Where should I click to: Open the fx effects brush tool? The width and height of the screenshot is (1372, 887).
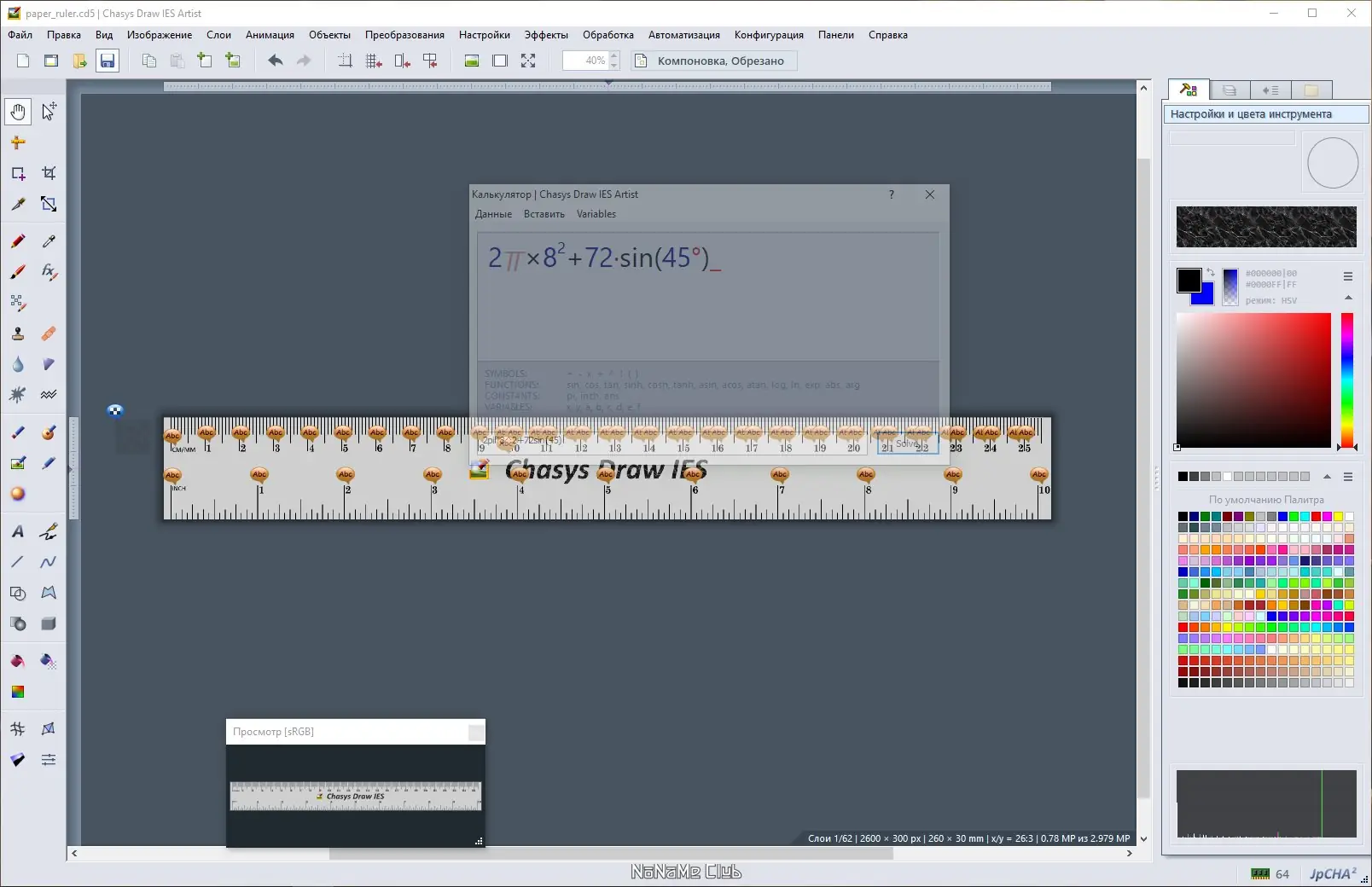[x=49, y=272]
